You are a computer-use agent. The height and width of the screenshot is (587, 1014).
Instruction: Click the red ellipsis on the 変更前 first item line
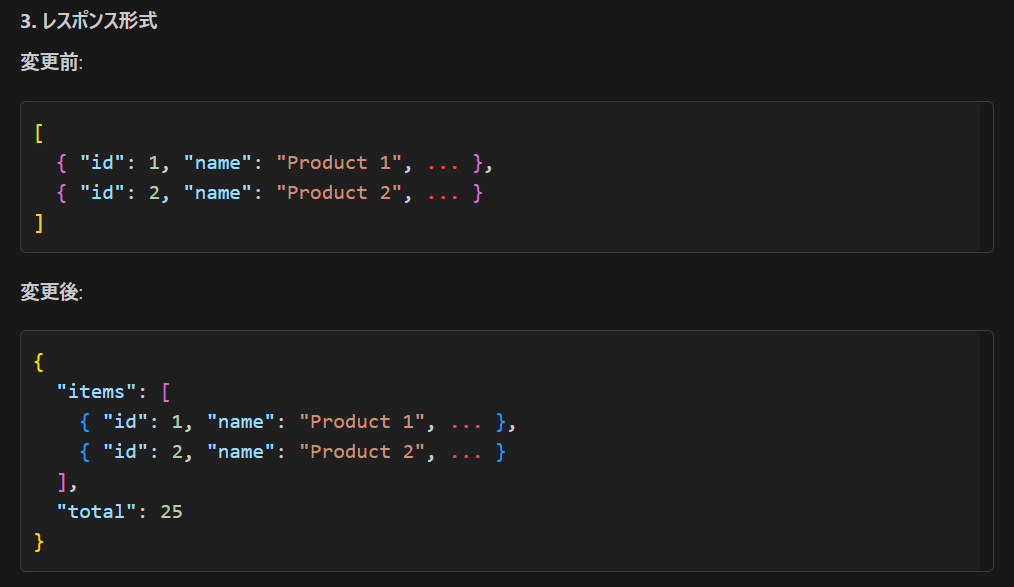click(x=443, y=162)
